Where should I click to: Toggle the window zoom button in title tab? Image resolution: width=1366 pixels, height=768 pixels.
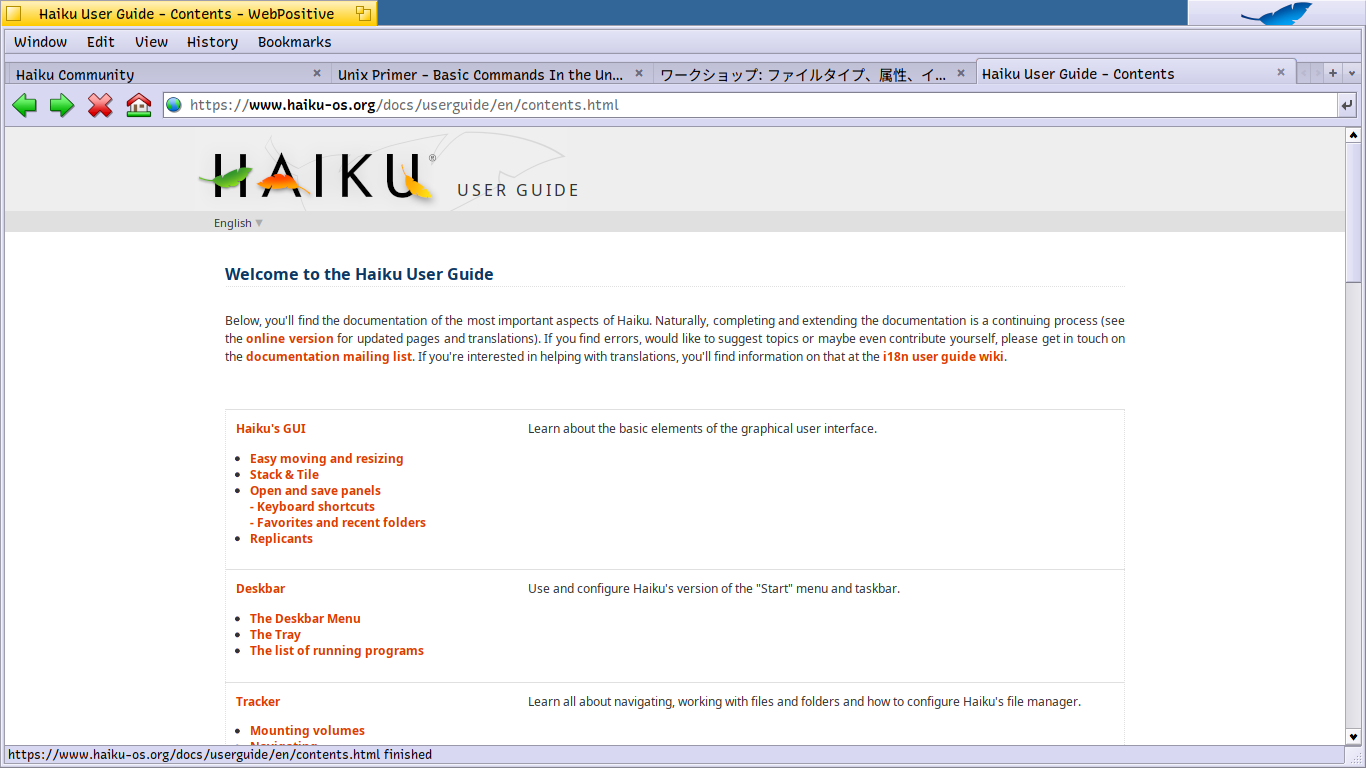tap(363, 14)
